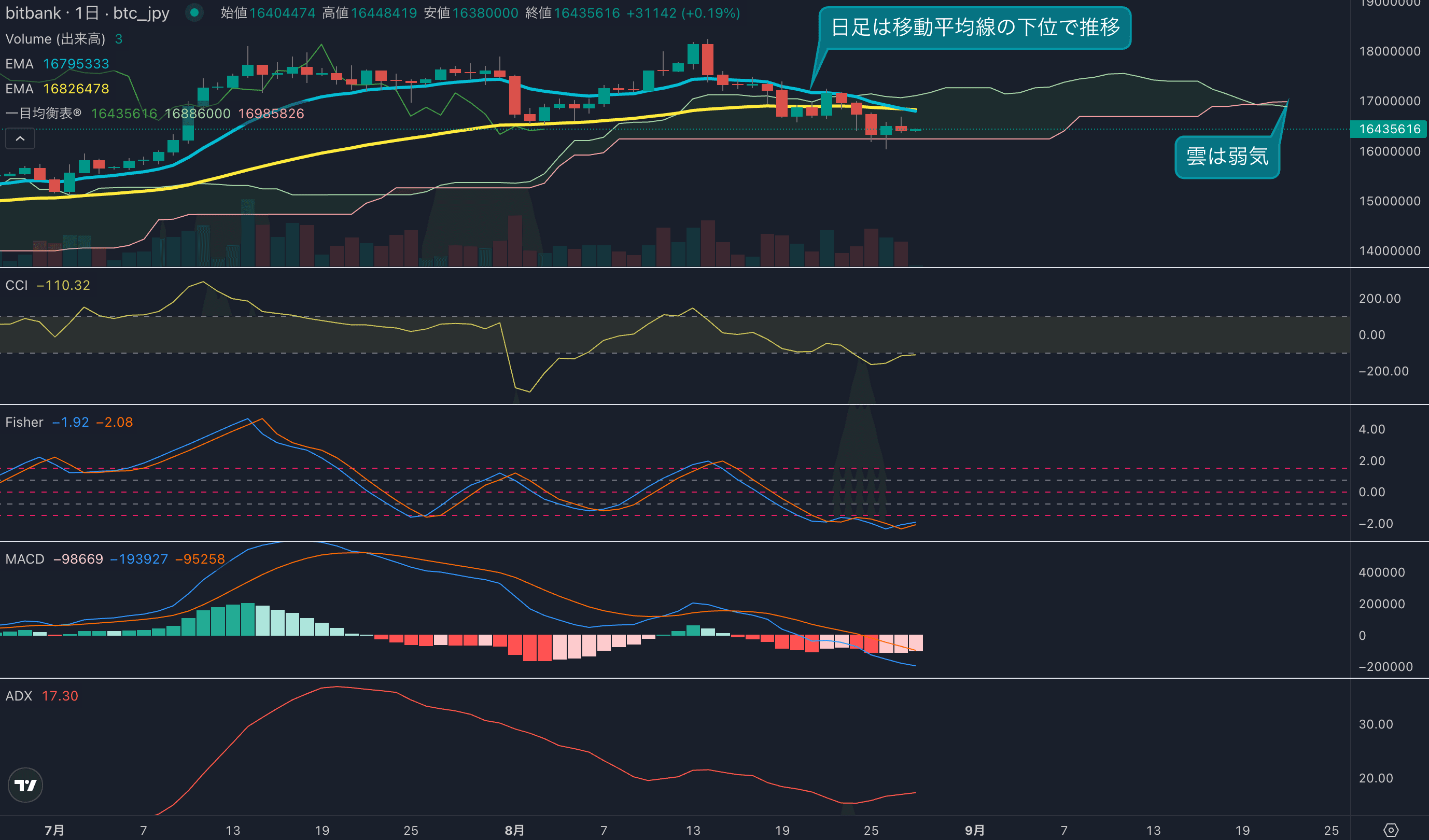Viewport: 1429px width, 840px height.
Task: Click the ADX indicator label
Action: tap(19, 696)
